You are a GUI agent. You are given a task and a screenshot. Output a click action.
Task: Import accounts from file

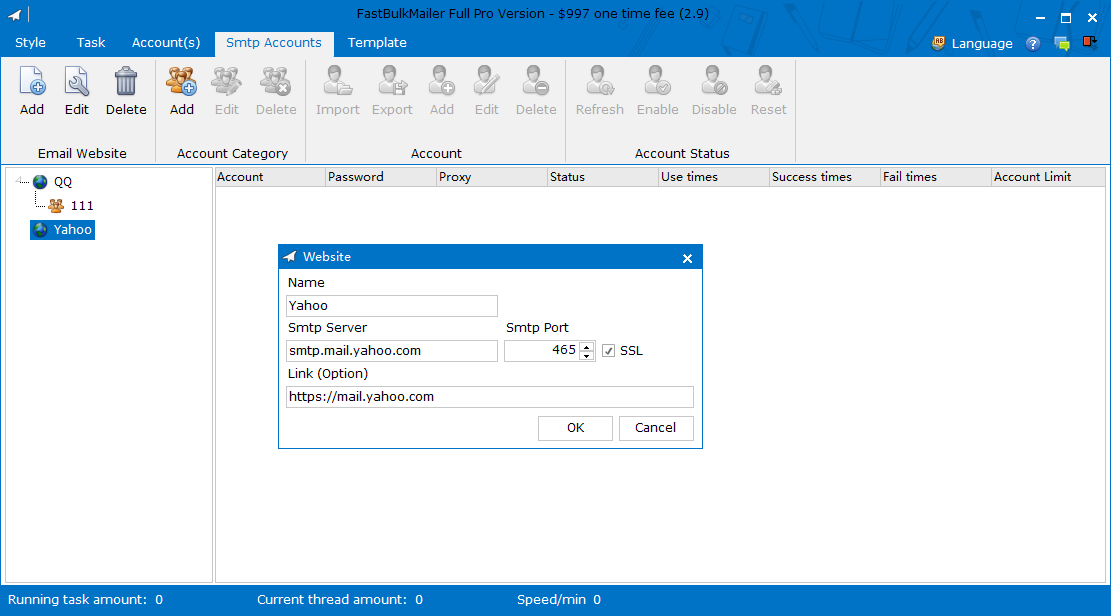point(338,91)
